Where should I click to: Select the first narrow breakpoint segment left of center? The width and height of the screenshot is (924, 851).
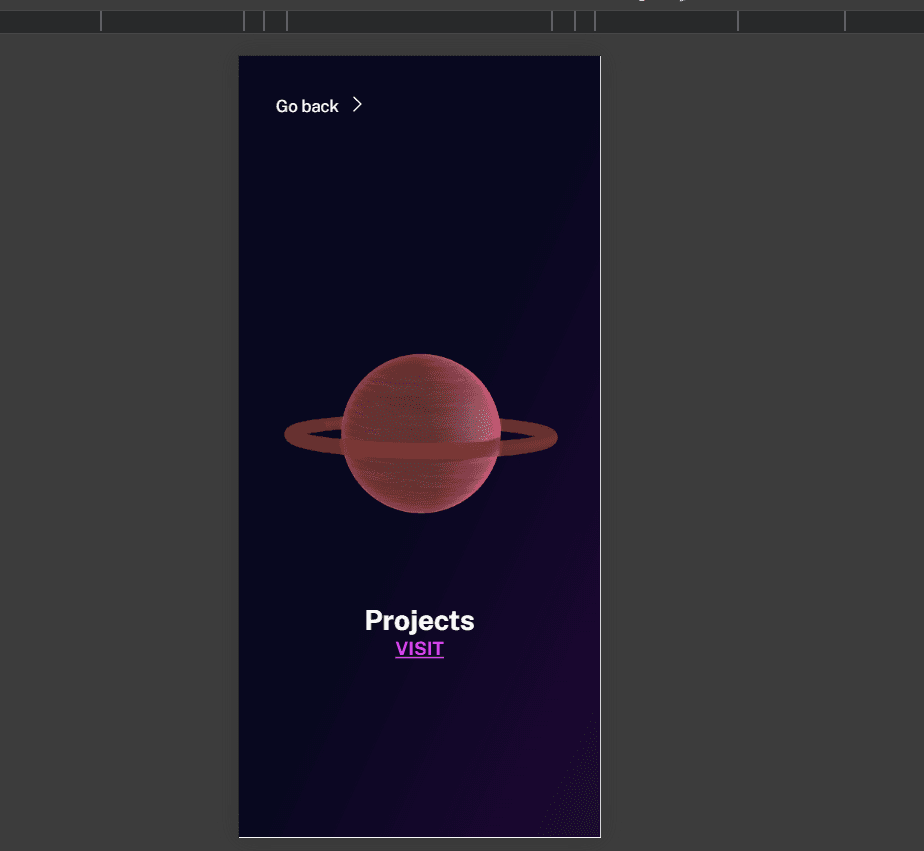276,21
